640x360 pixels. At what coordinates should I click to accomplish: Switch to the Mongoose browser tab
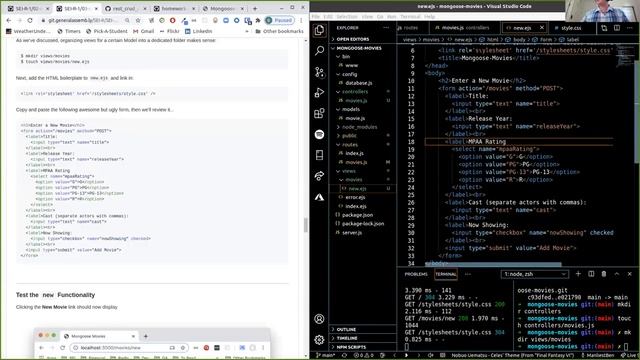click(223, 9)
